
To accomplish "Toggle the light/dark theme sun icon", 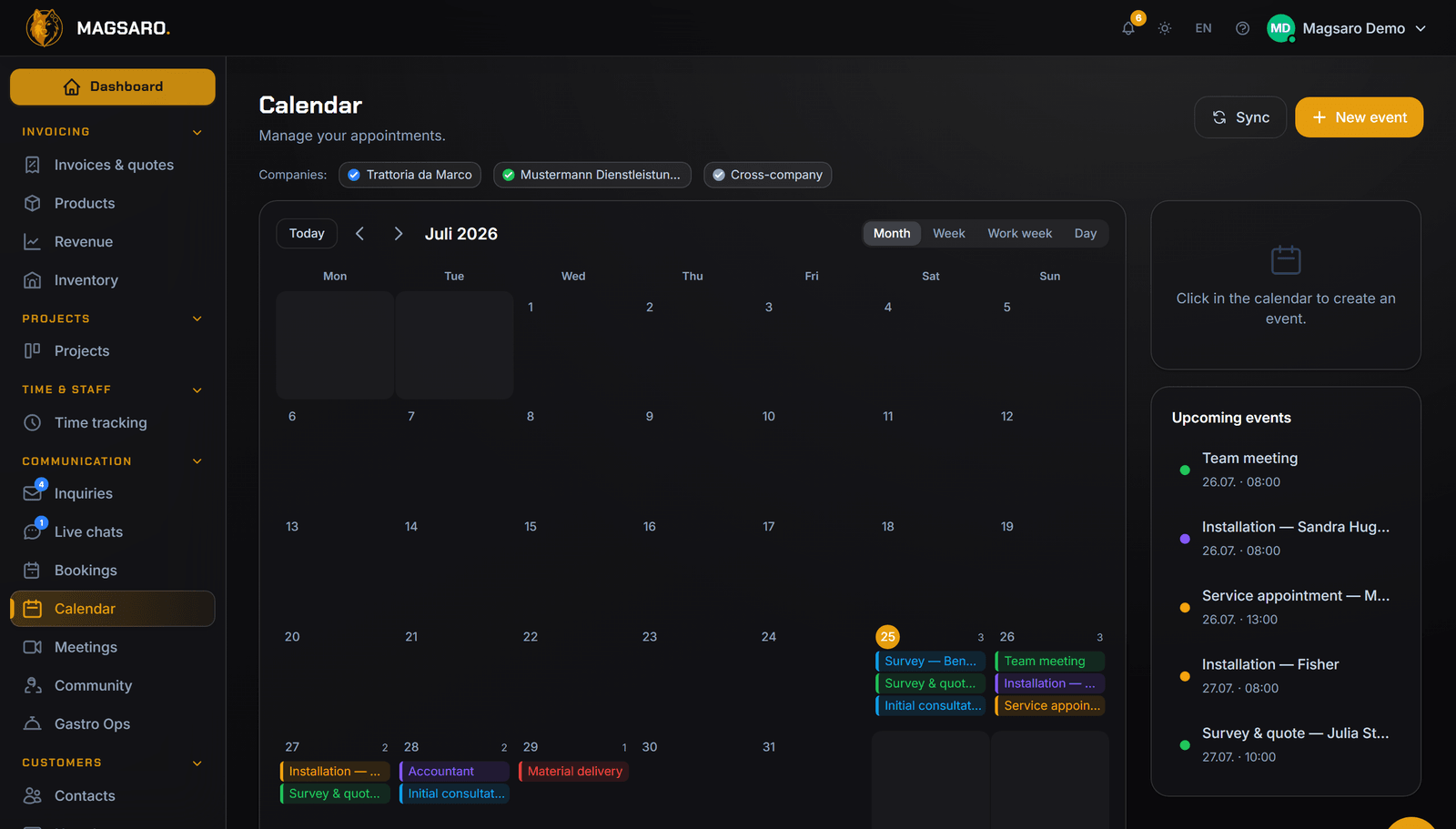I will pyautogui.click(x=1165, y=28).
